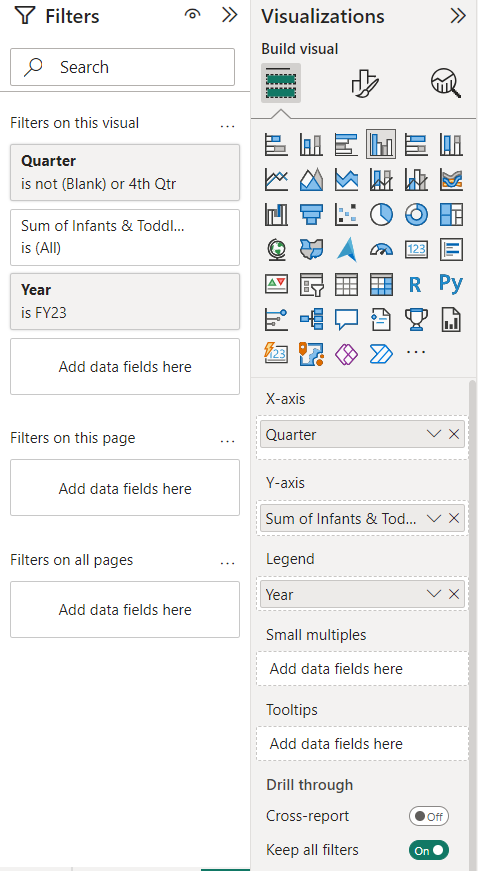Choose the 100% stacked column chart
478x871 pixels.
451,145
